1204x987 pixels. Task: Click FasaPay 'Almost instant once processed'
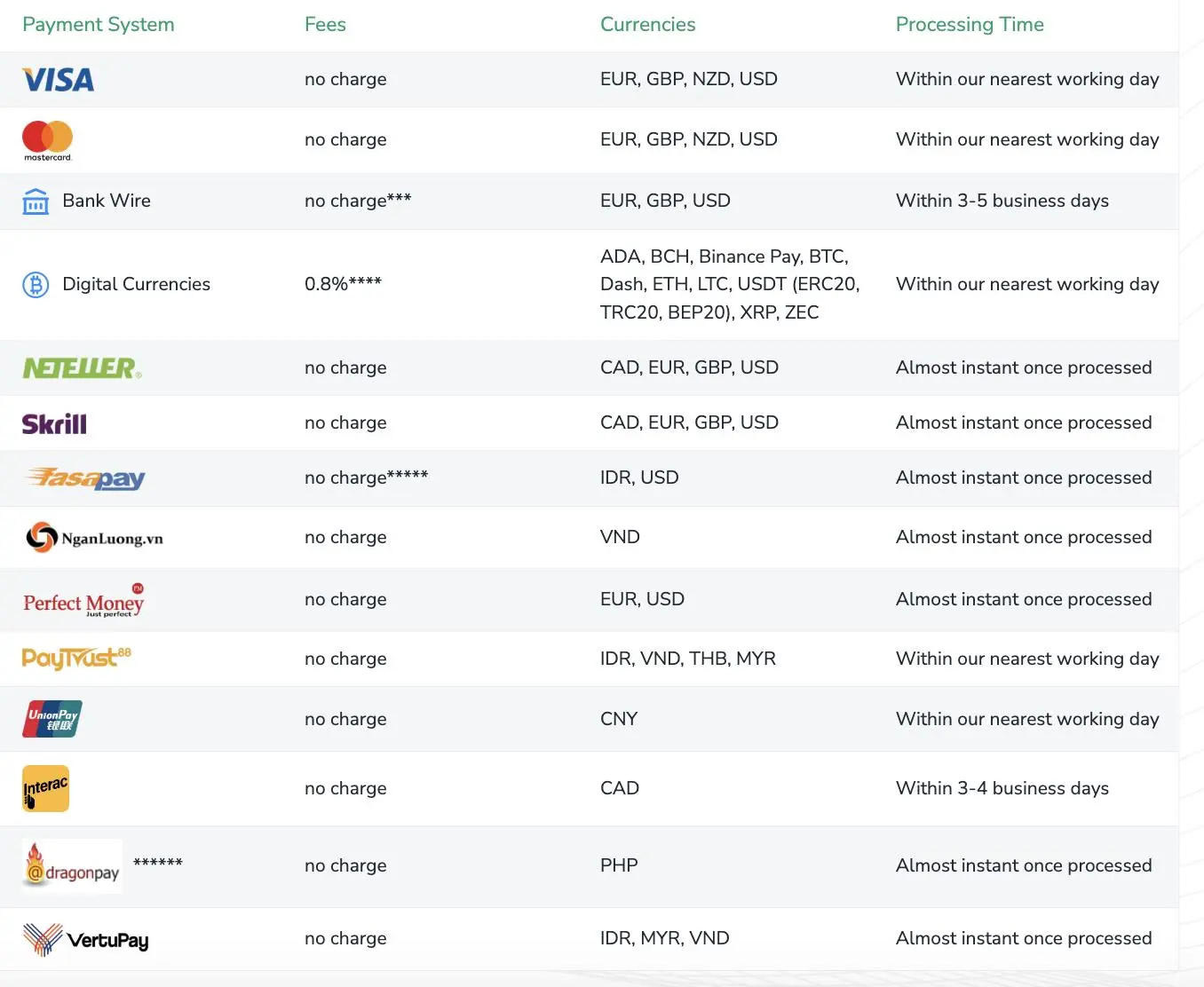click(1024, 478)
